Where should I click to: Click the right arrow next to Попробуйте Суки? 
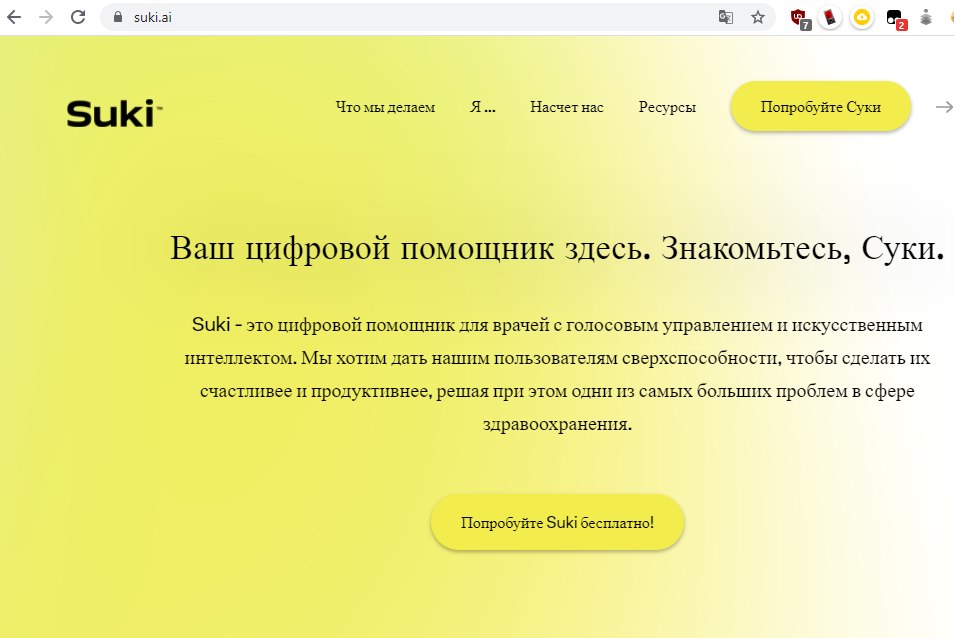point(944,107)
